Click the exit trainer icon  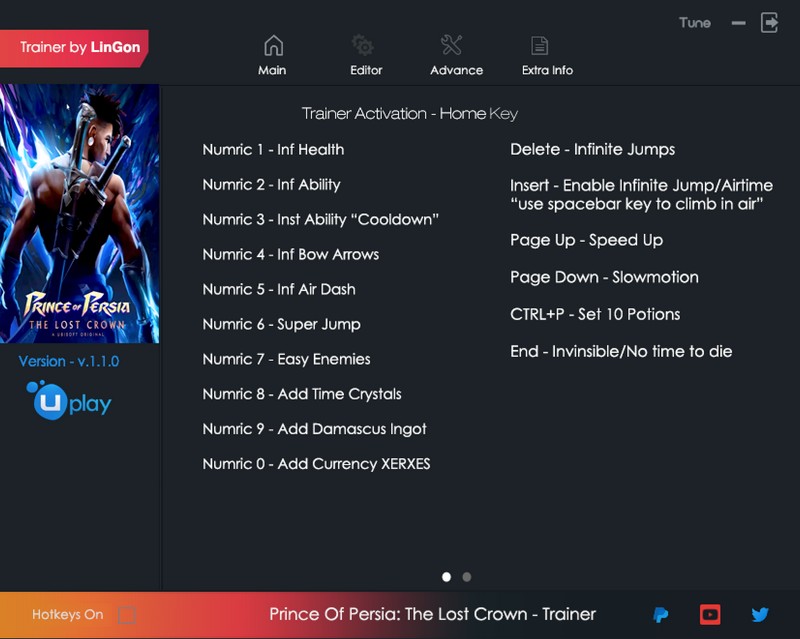coord(769,22)
